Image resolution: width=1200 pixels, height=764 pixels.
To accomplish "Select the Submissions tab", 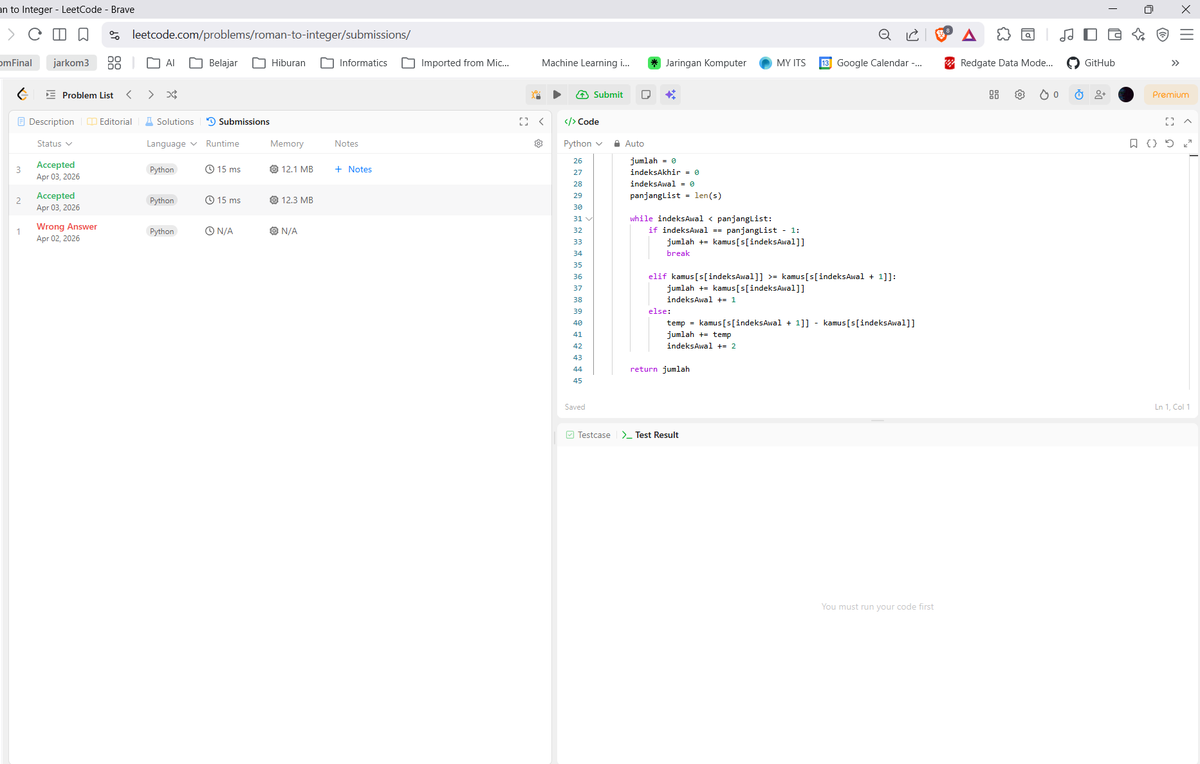I will click(238, 122).
